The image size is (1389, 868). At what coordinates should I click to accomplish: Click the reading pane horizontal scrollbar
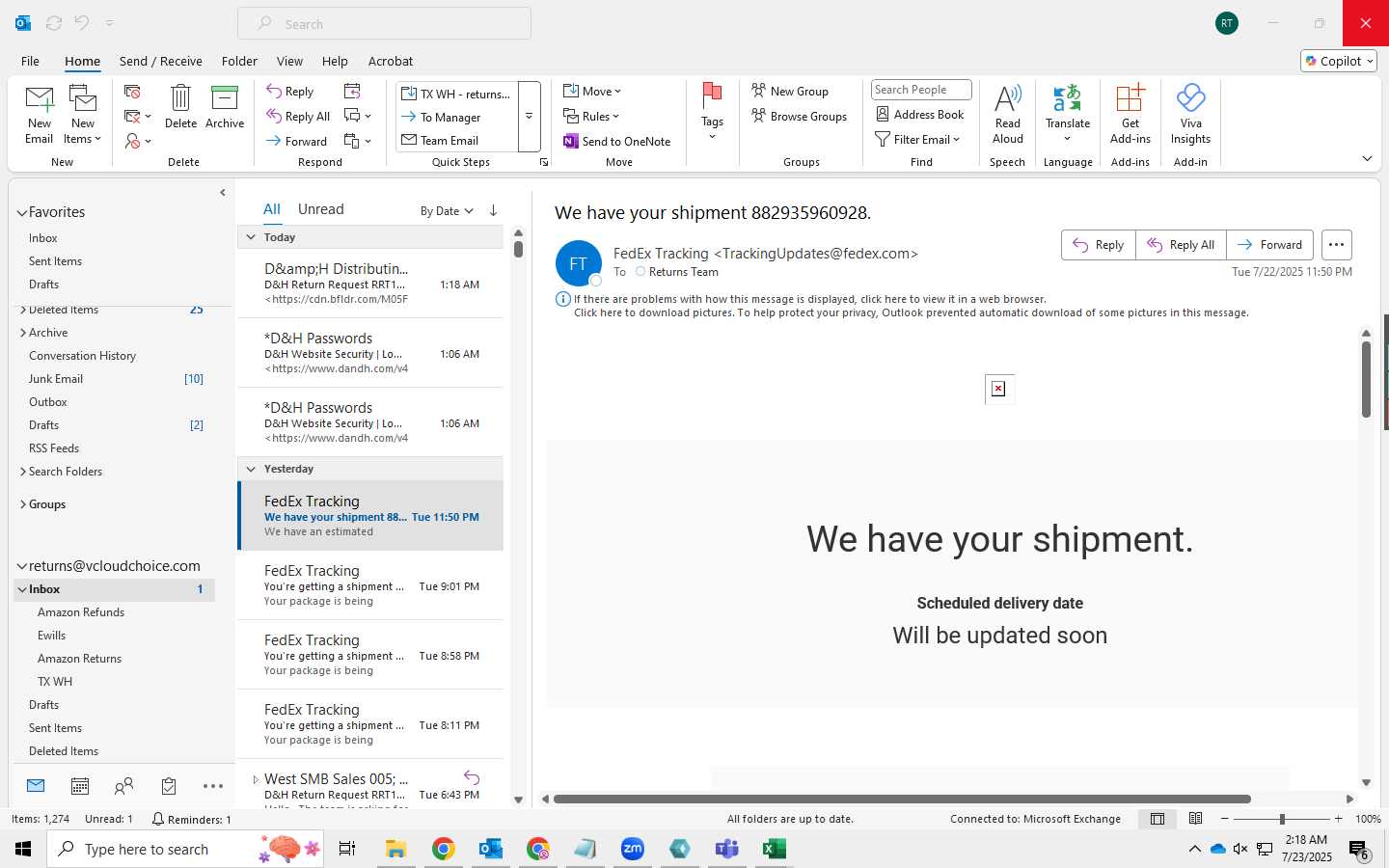pos(902,799)
